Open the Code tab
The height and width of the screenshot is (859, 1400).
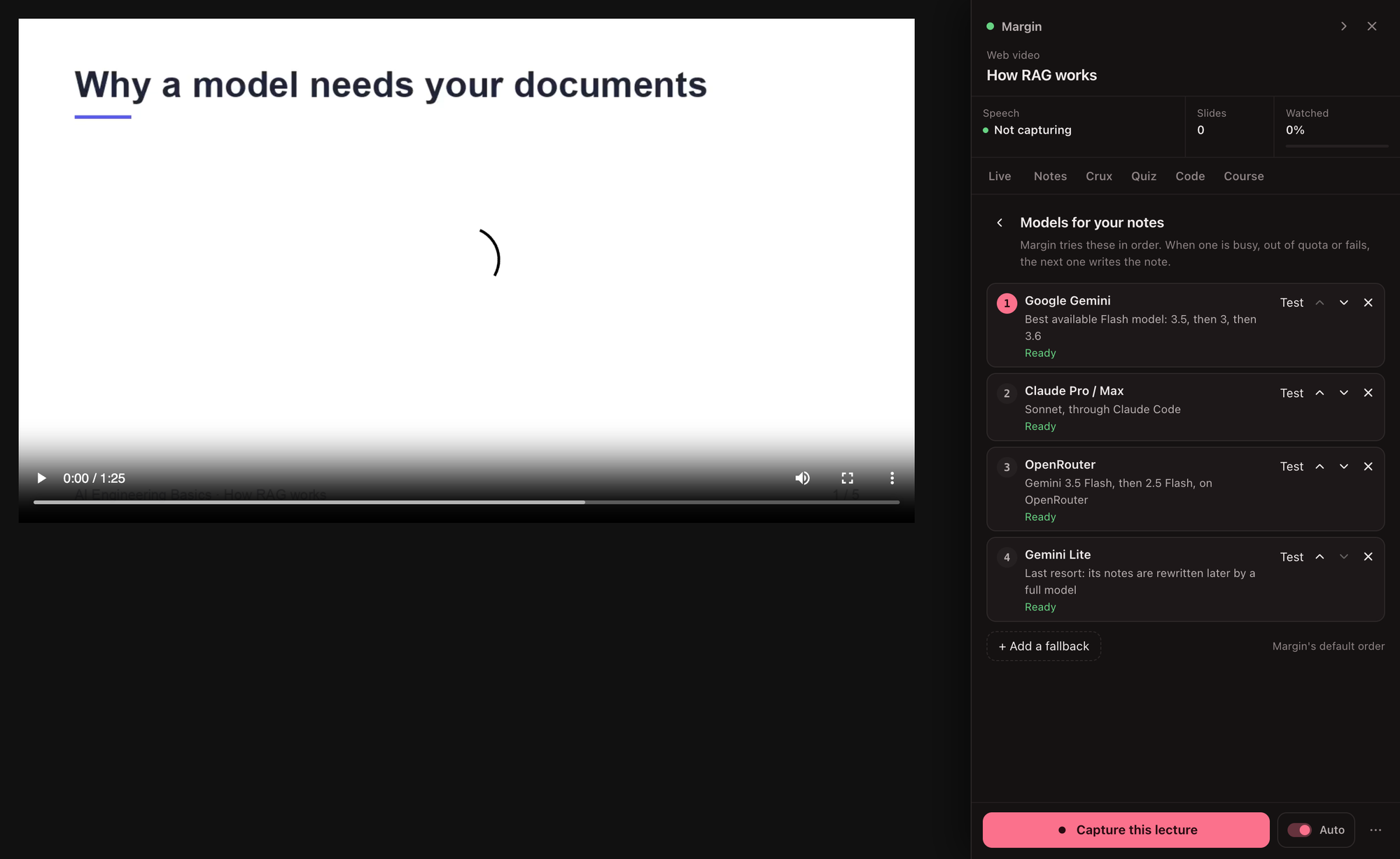tap(1190, 176)
